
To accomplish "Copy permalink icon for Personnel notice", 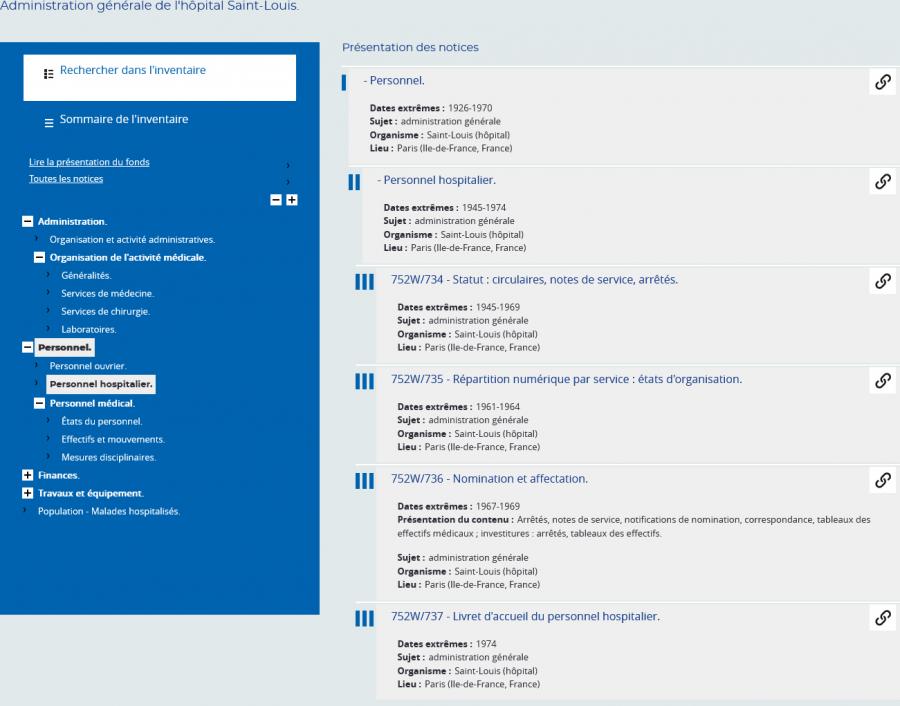I will click(883, 82).
